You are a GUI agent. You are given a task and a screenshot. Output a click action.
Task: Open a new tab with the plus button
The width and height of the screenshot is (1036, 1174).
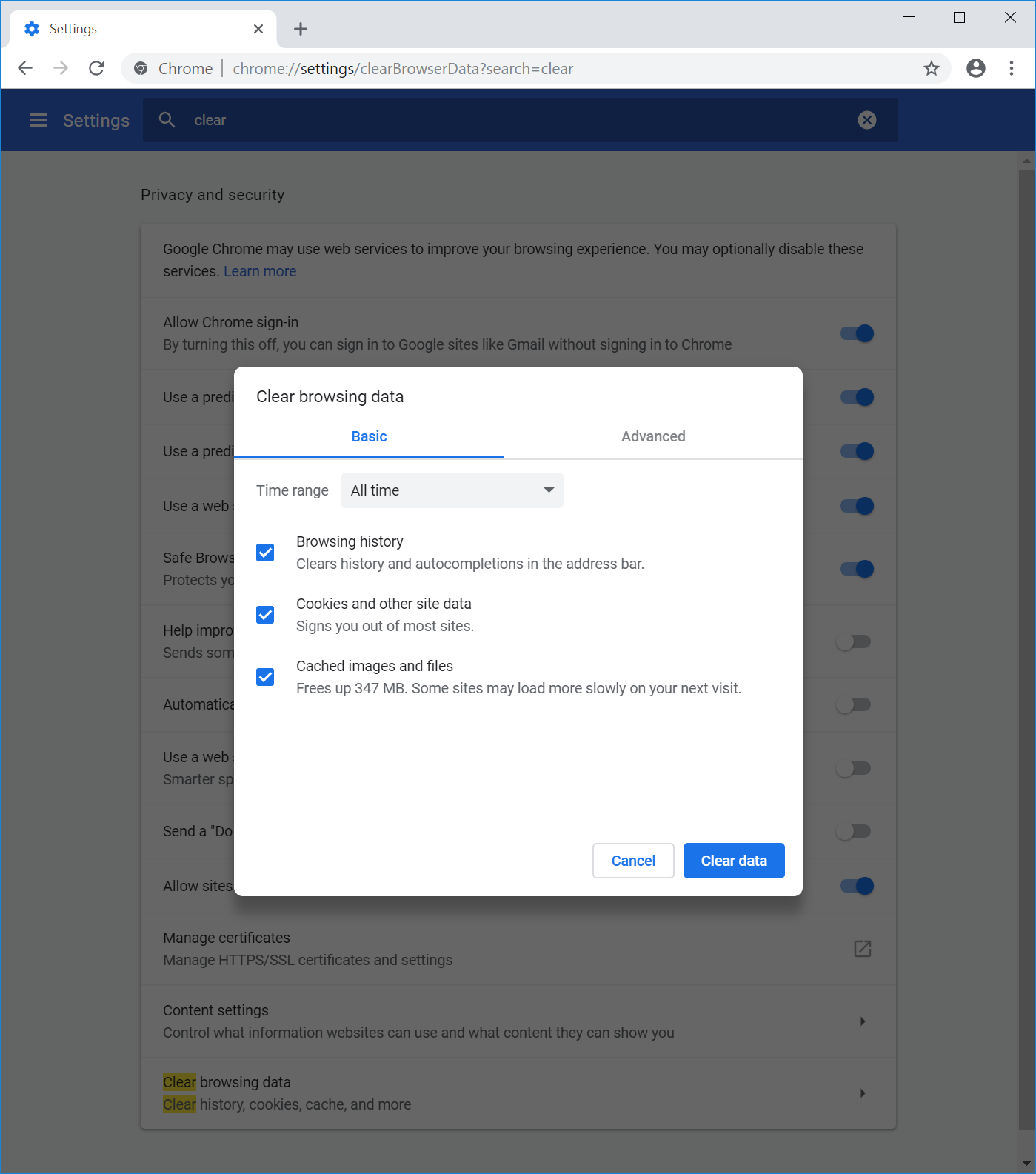(301, 29)
